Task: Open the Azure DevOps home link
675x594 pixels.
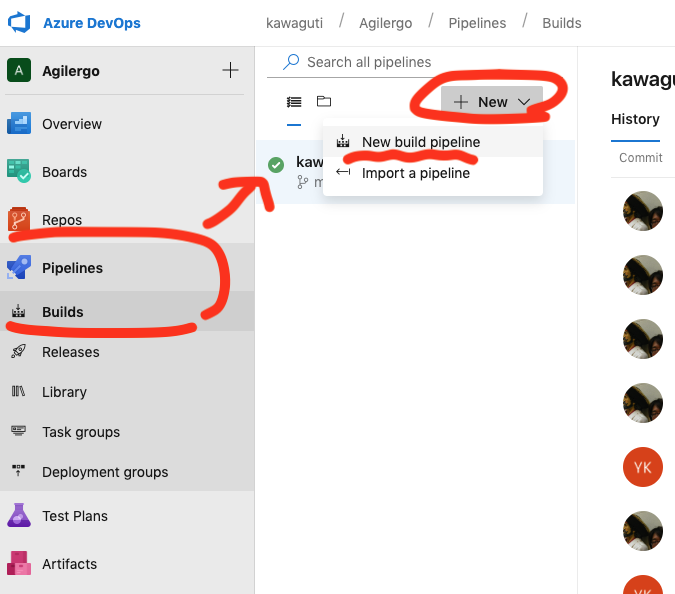Action: point(92,23)
